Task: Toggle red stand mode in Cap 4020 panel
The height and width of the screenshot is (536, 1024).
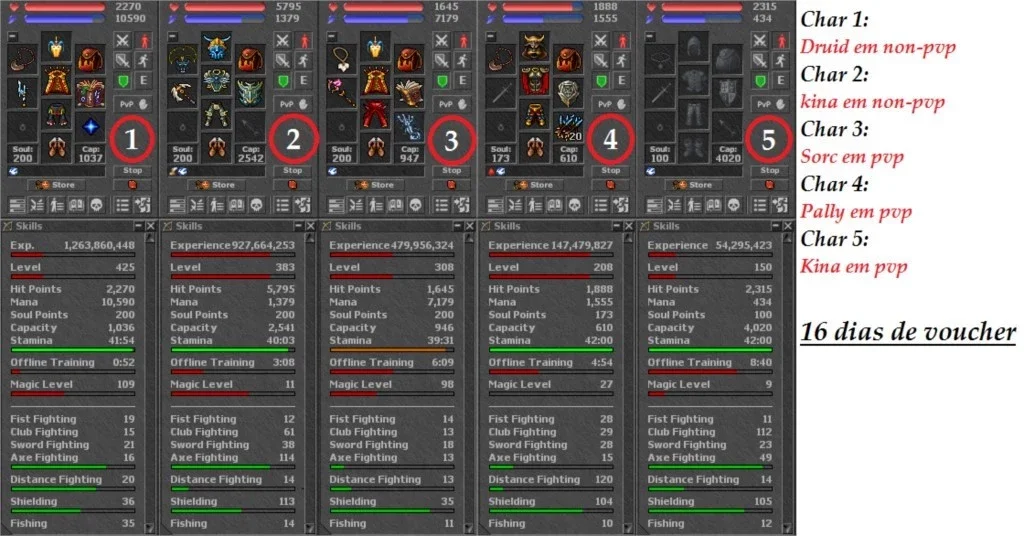Action: (780, 40)
